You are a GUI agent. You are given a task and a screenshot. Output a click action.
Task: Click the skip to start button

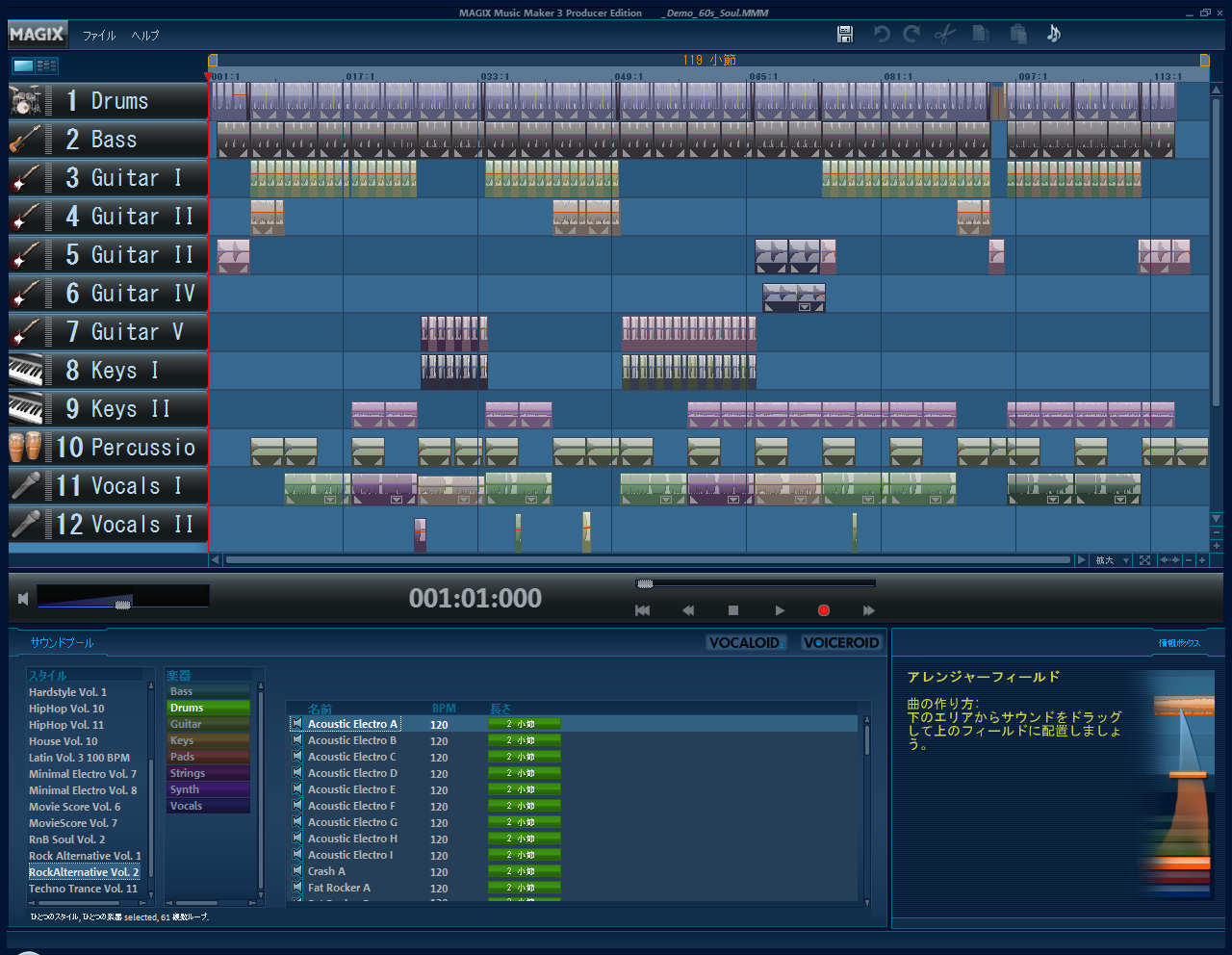643,610
